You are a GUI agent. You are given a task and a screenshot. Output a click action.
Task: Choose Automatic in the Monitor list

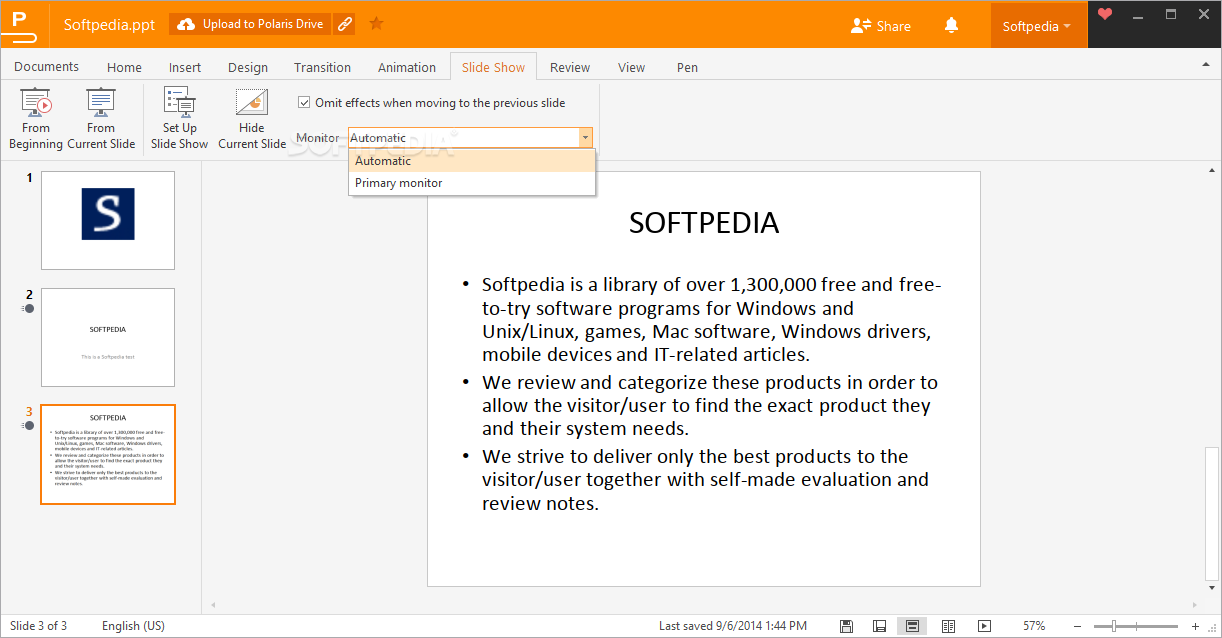pos(472,161)
